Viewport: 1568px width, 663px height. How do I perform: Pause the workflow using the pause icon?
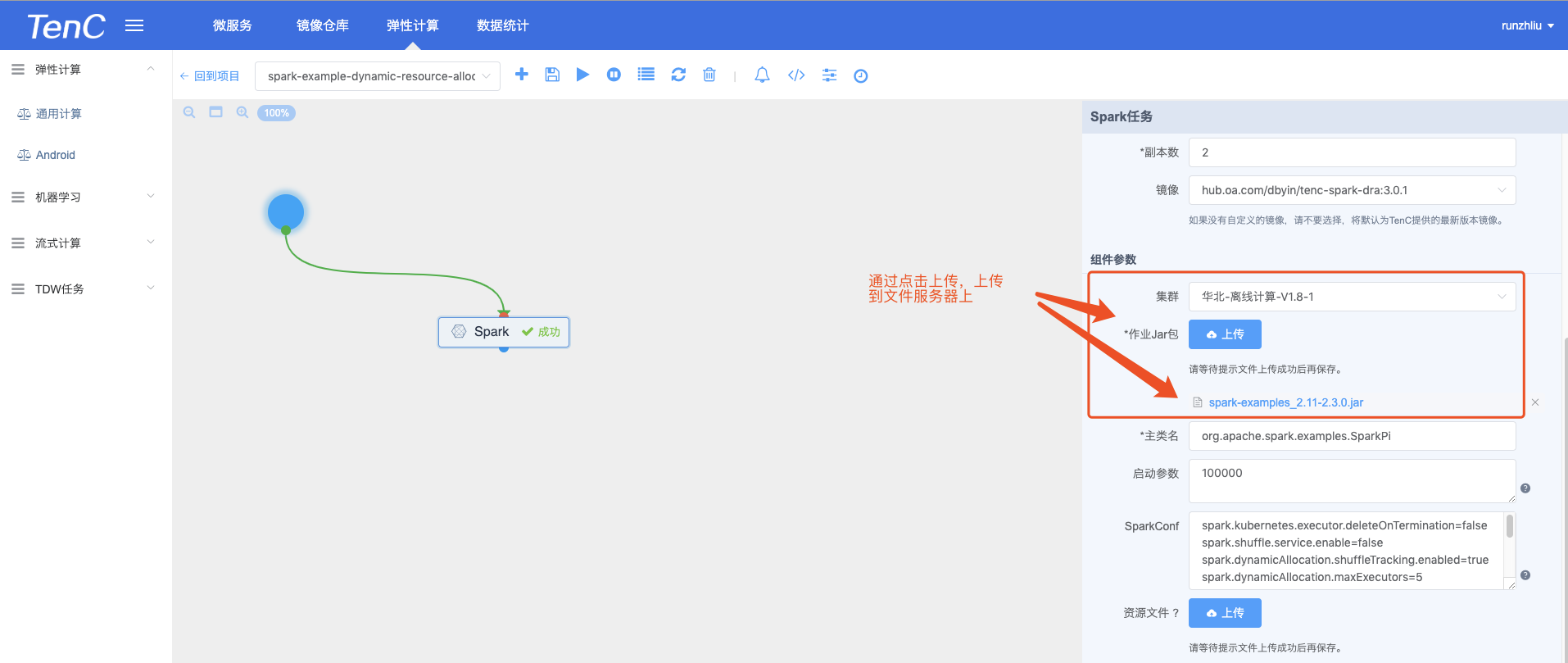pyautogui.click(x=614, y=75)
